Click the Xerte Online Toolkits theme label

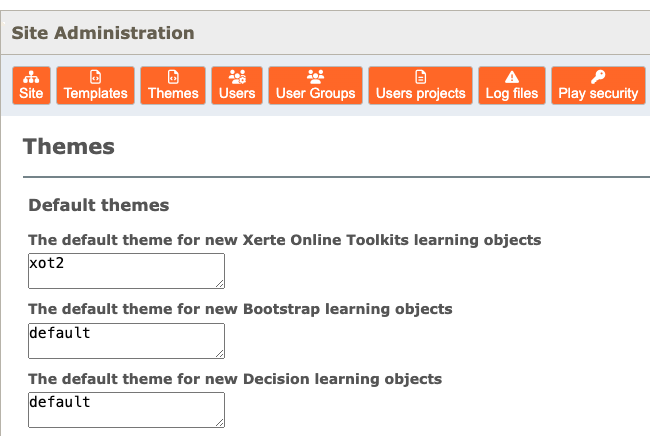(284, 240)
